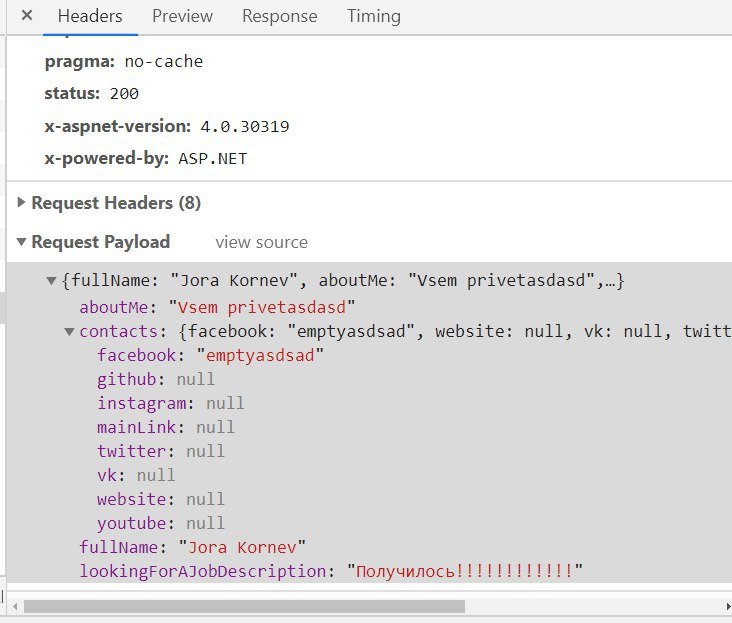
Task: Select the fullName "Jora Kornev" line
Action: tap(192, 547)
